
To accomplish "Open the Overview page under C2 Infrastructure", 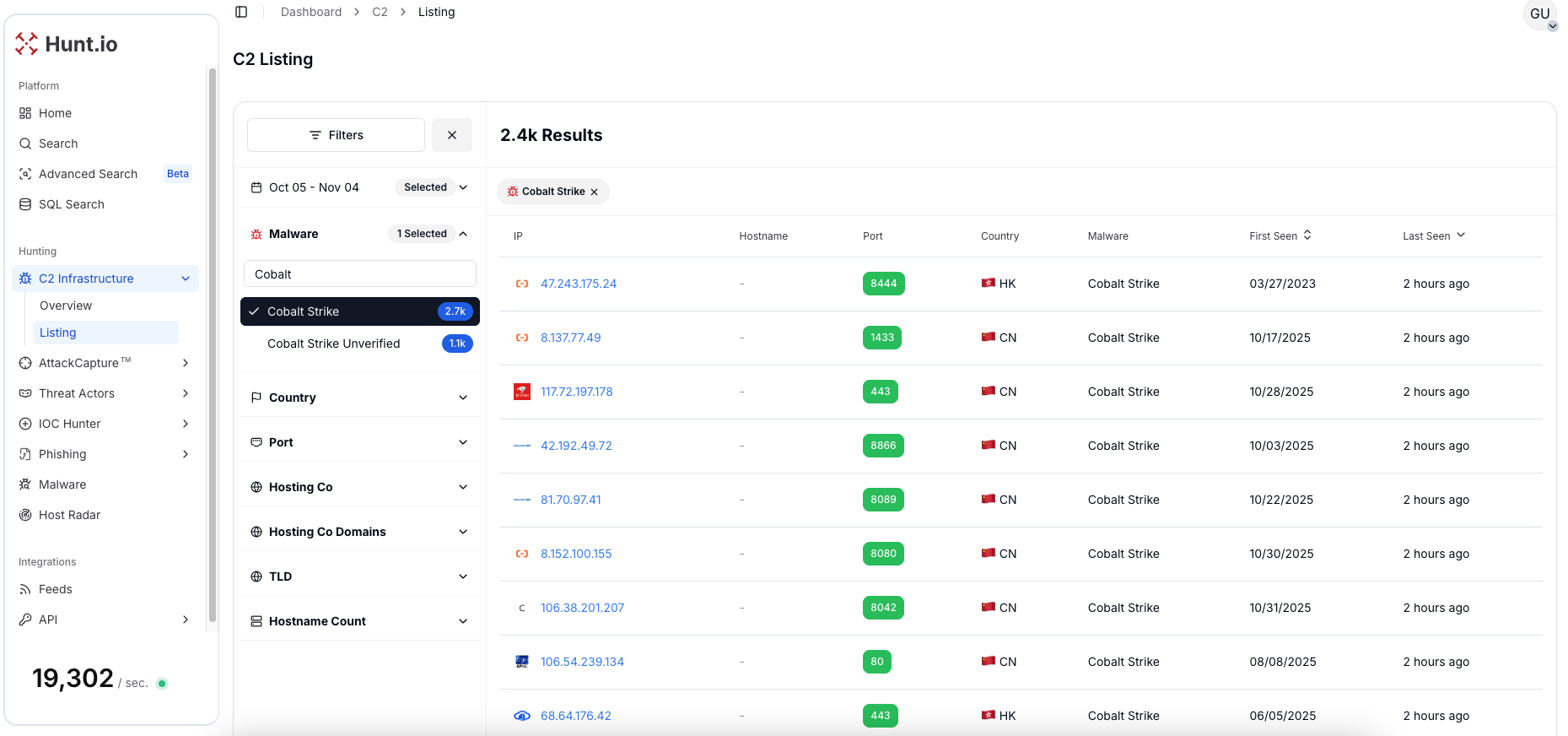I will click(x=66, y=306).
